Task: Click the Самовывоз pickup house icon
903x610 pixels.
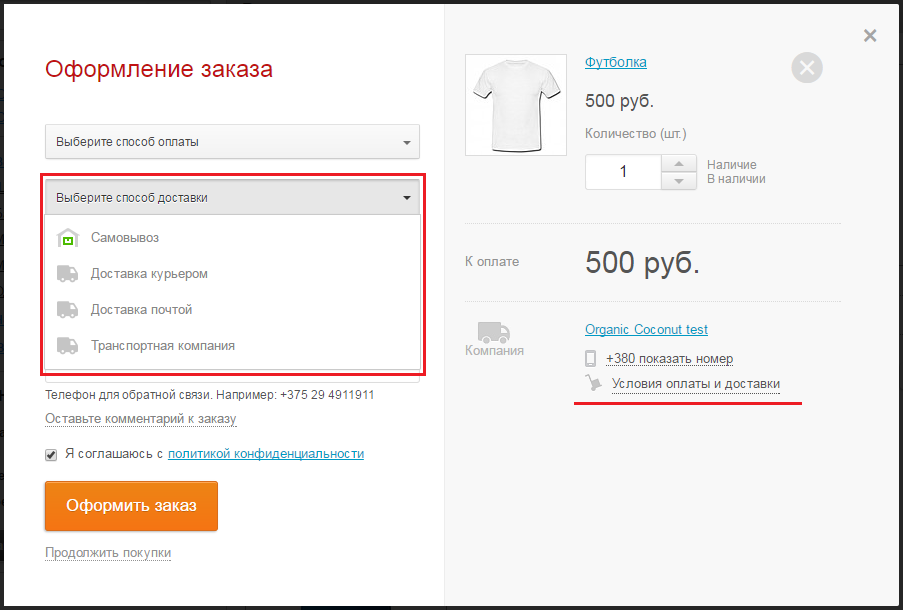Action: click(67, 238)
